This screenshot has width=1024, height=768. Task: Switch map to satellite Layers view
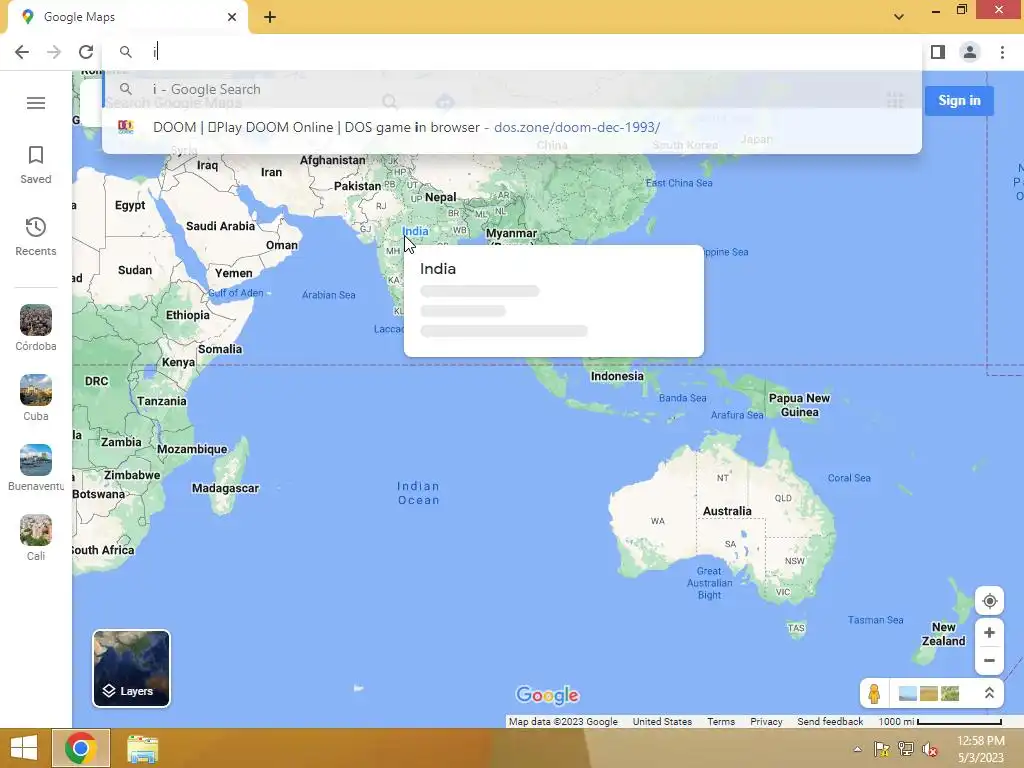coord(131,668)
